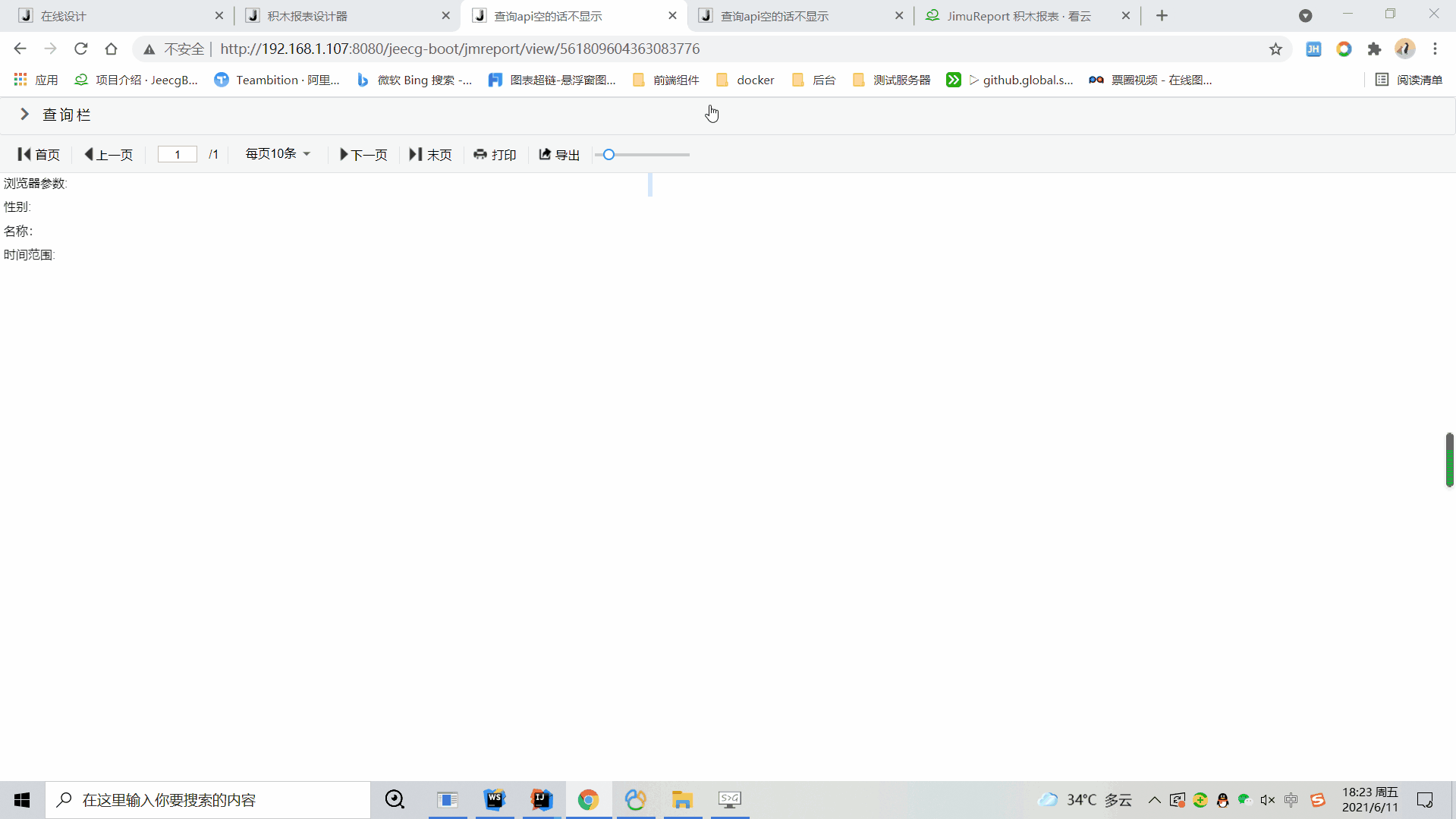Click the page number input field
Screen dimensions: 1456x819
pyautogui.click(x=178, y=155)
